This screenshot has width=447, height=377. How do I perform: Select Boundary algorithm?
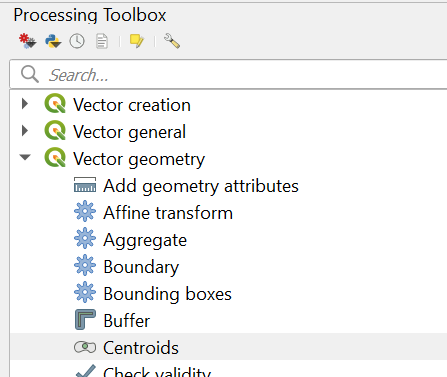(x=141, y=267)
